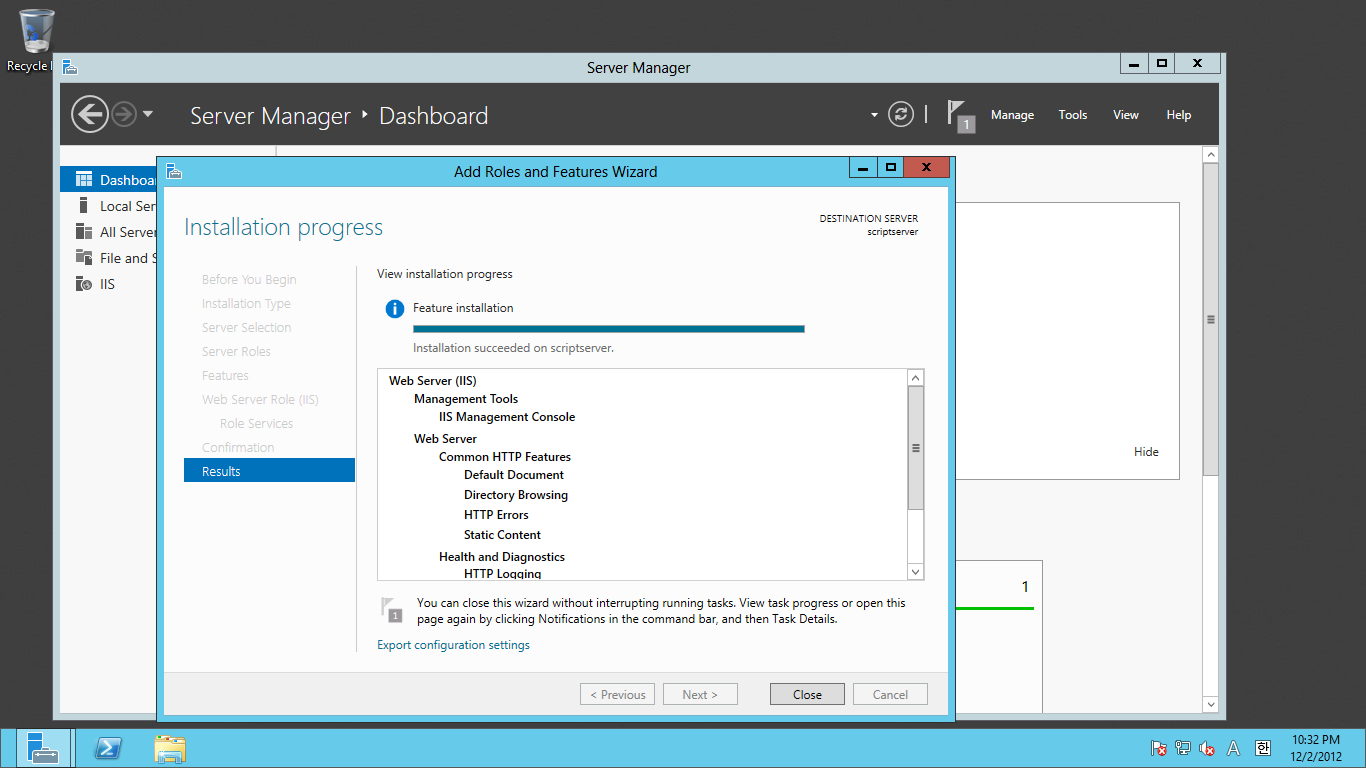Viewport: 1366px width, 768px height.
Task: Open File and Storage Services sidebar icon
Action: click(x=84, y=258)
